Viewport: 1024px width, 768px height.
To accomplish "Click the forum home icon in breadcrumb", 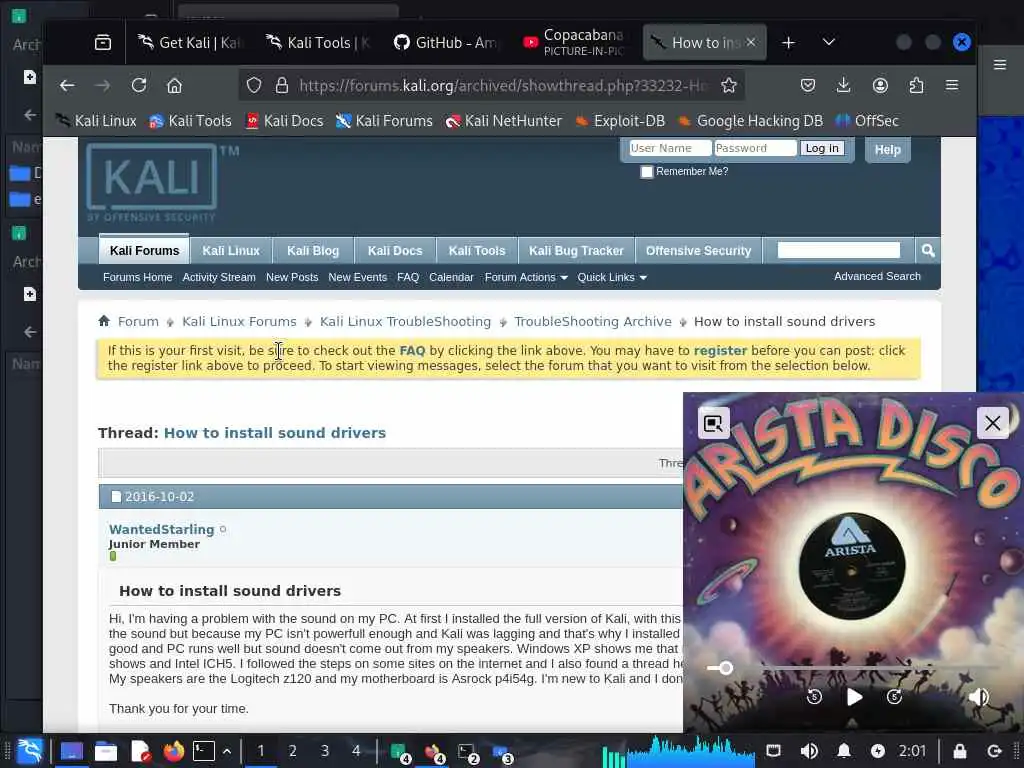I will (104, 321).
